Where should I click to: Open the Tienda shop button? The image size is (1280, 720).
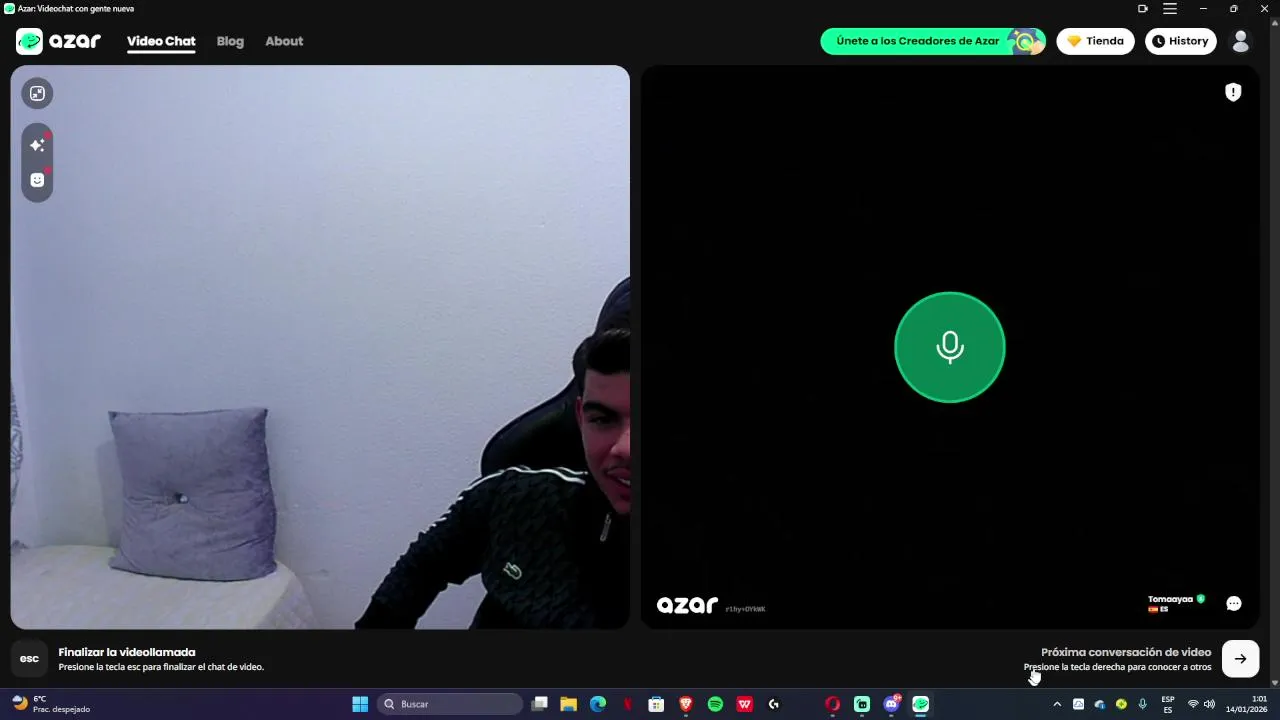point(1095,41)
